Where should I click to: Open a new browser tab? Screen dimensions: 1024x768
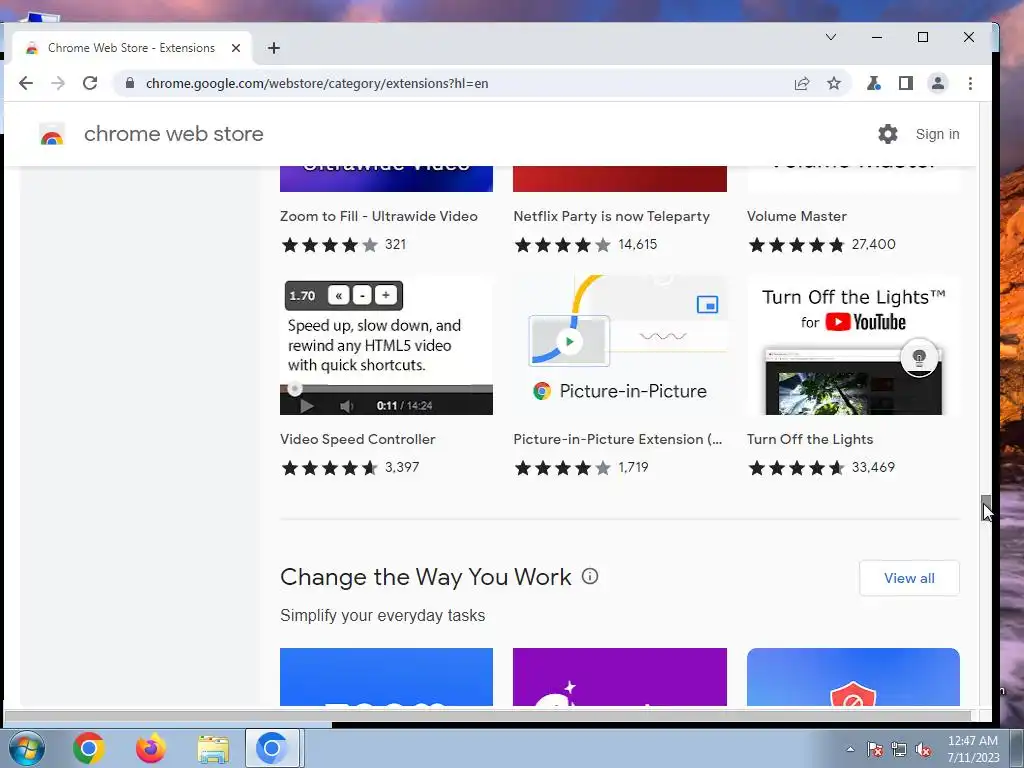[274, 48]
